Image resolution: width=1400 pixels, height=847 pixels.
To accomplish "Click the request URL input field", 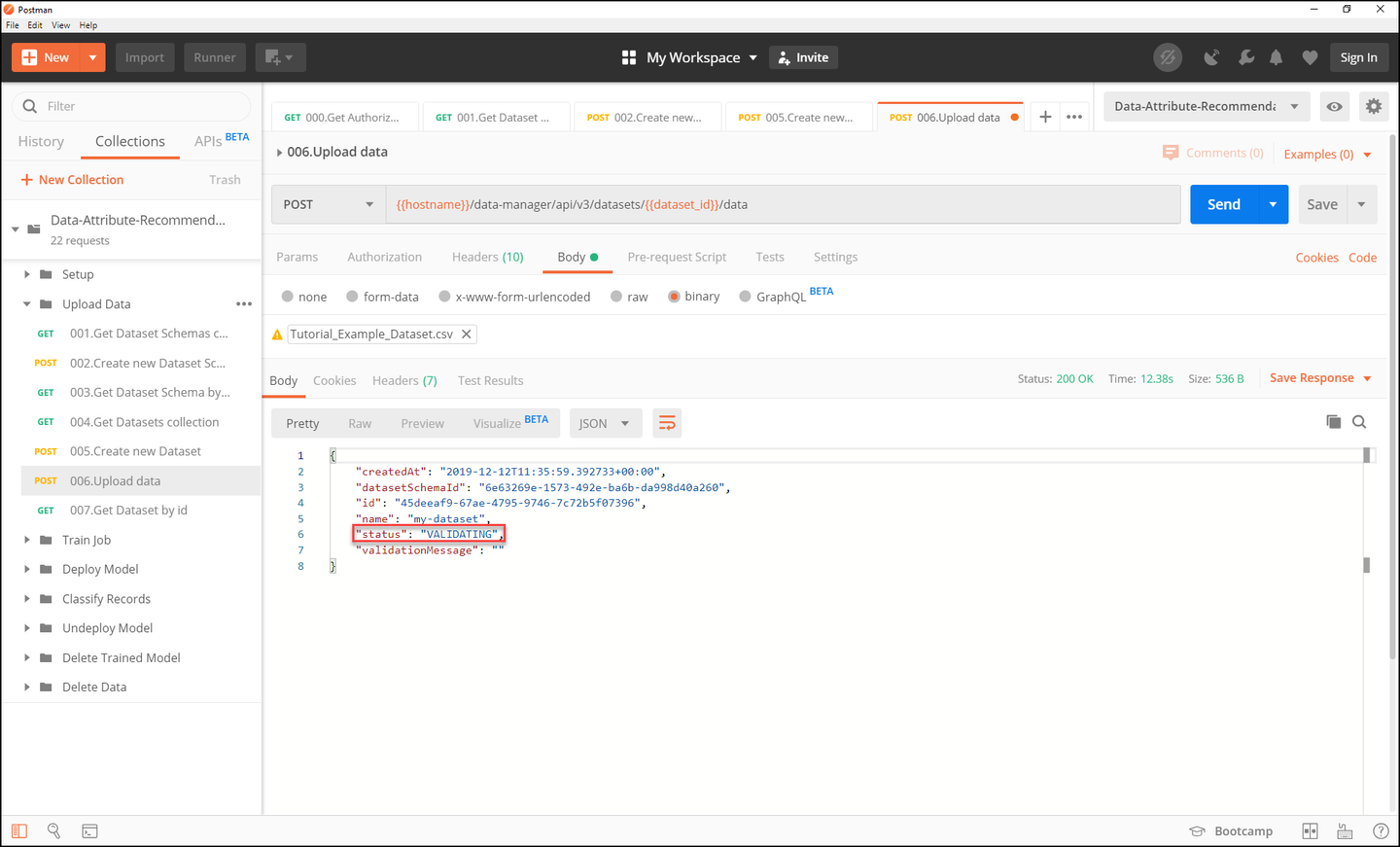I will pyautogui.click(x=783, y=204).
